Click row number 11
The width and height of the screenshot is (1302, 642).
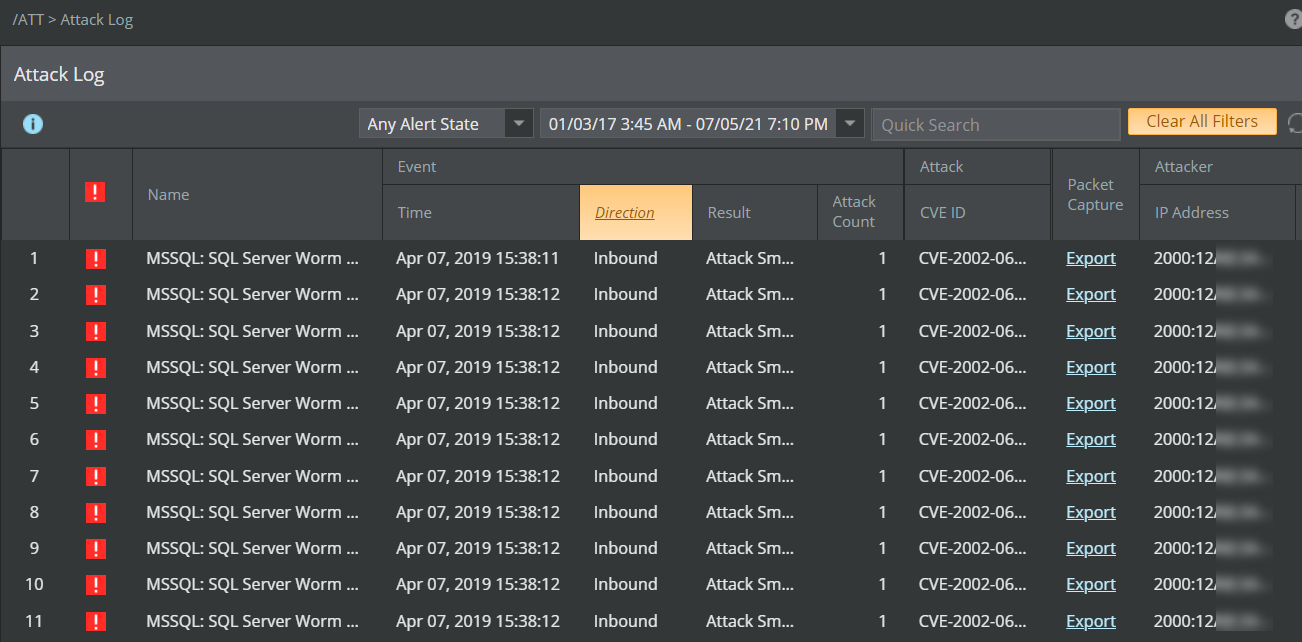(34, 621)
